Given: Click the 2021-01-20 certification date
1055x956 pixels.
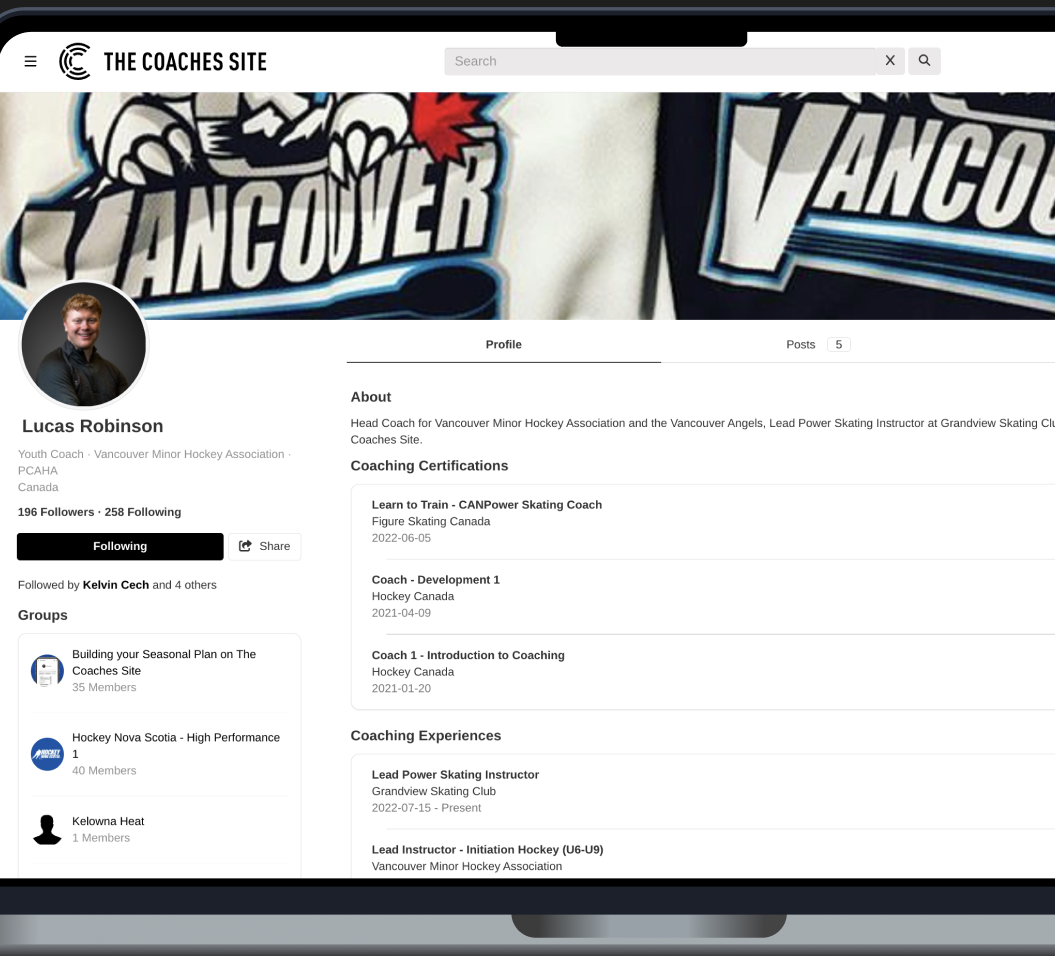Looking at the screenshot, I should pos(401,688).
